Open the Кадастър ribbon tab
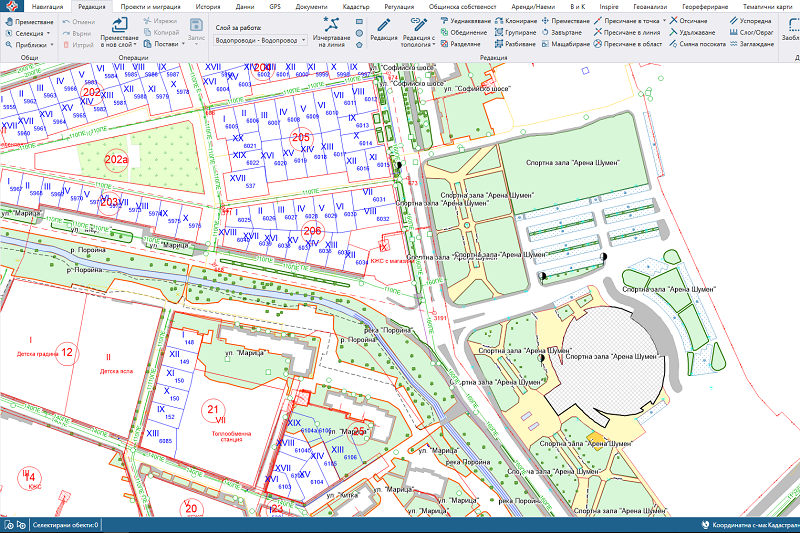The width and height of the screenshot is (800, 533). coord(356,6)
